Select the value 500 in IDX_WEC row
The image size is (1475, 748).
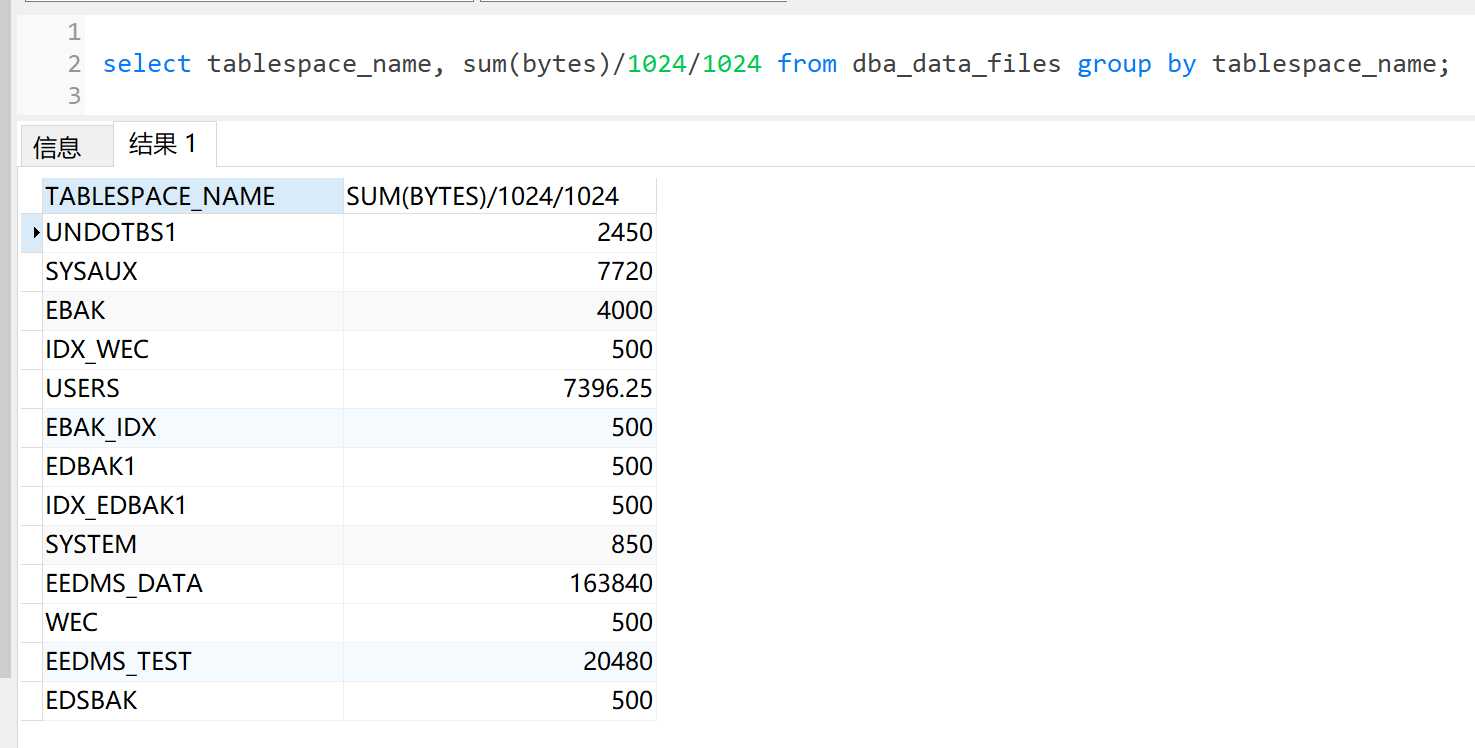500,350
